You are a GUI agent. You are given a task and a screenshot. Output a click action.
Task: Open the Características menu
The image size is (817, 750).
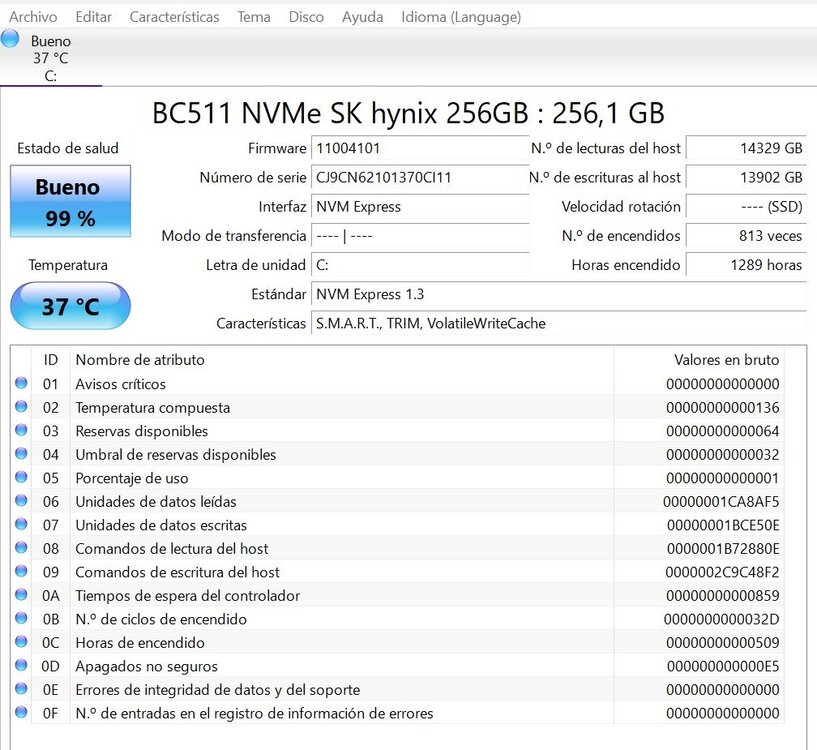[174, 17]
